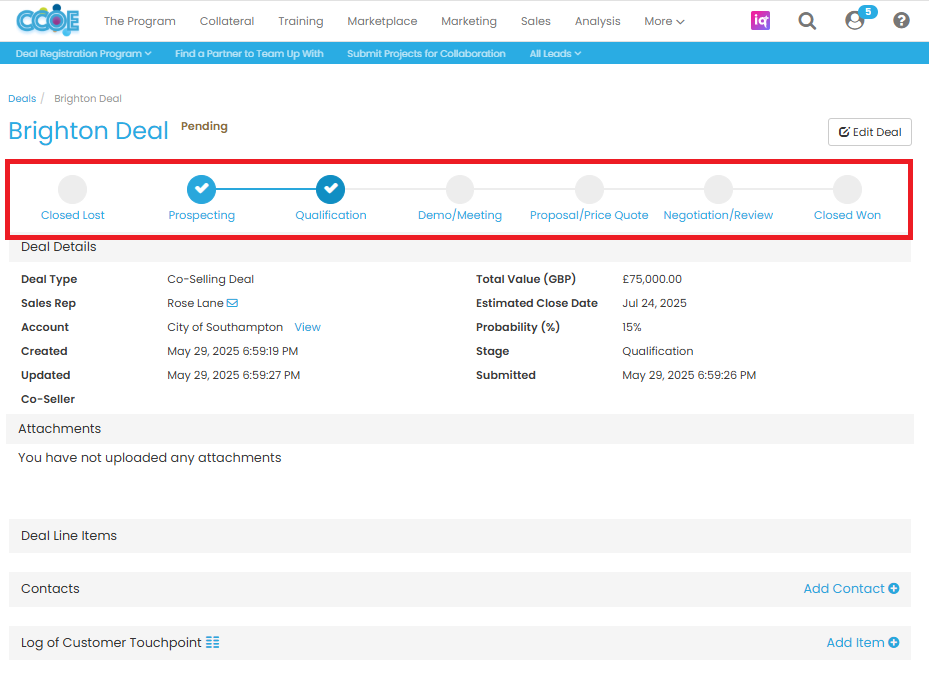Click the search magnifier icon
This screenshot has height=683, width=929.
[x=807, y=21]
